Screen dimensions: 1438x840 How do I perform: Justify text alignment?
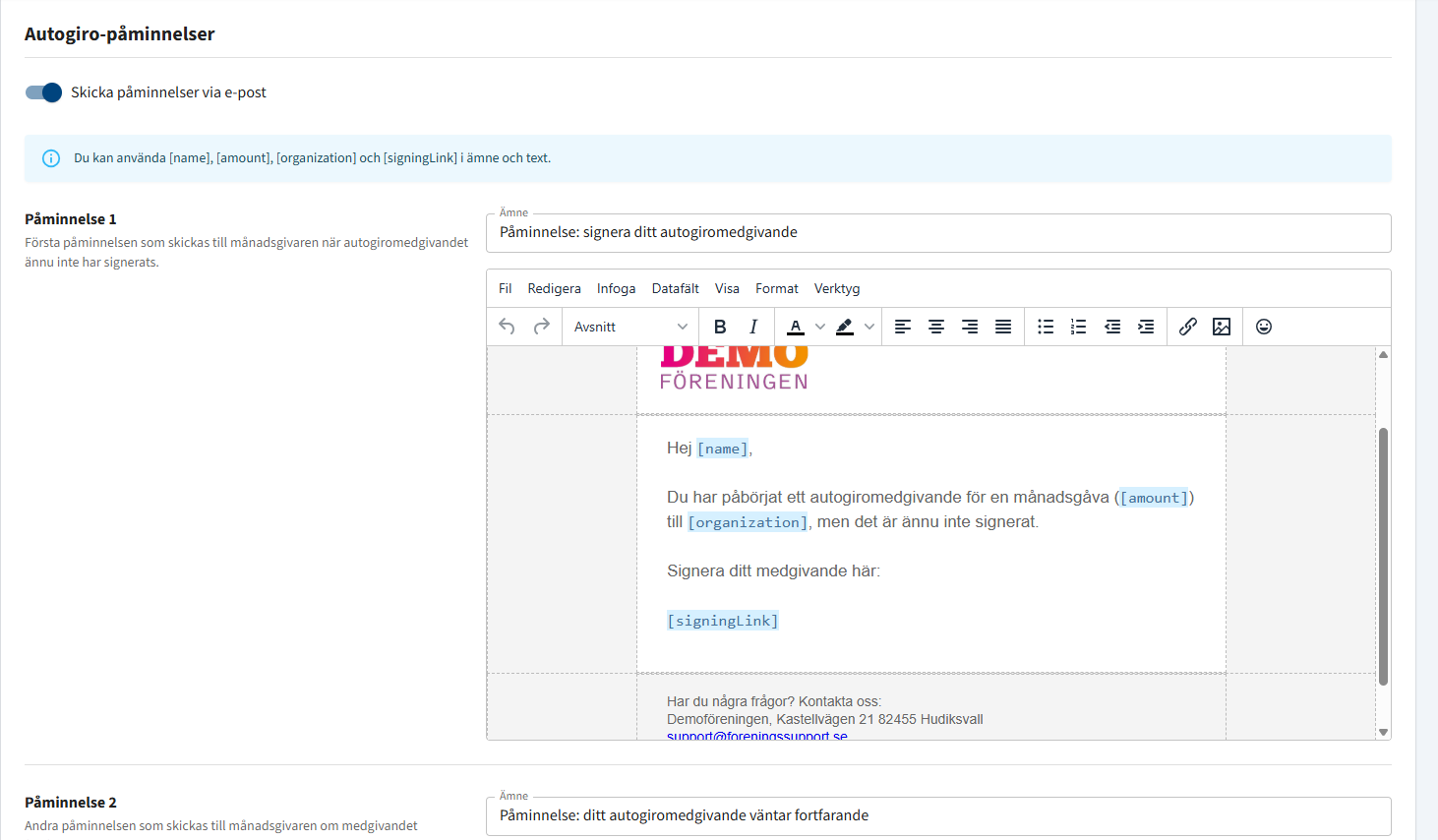pyautogui.click(x=1003, y=327)
